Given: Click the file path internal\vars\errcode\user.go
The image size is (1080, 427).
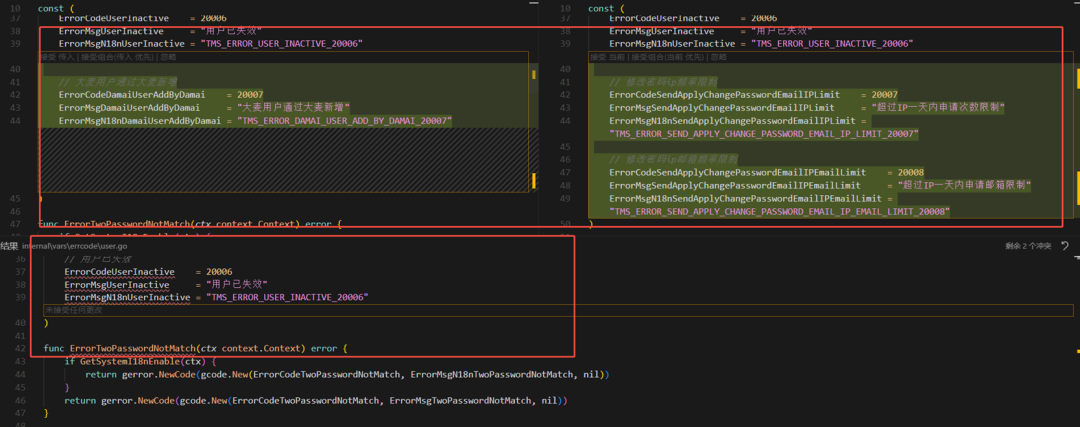Looking at the screenshot, I should pos(74,245).
